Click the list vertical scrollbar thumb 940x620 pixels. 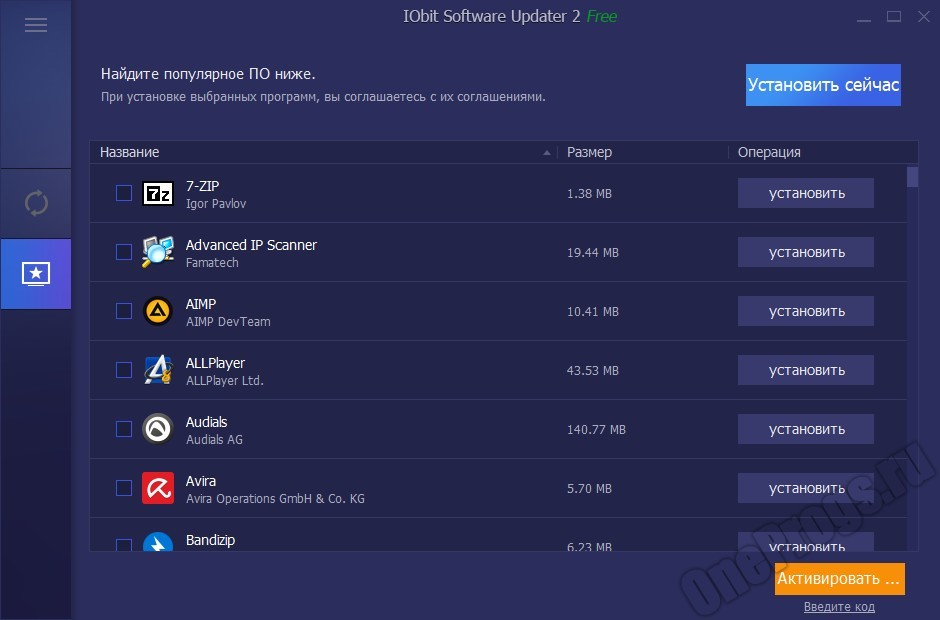(x=912, y=177)
